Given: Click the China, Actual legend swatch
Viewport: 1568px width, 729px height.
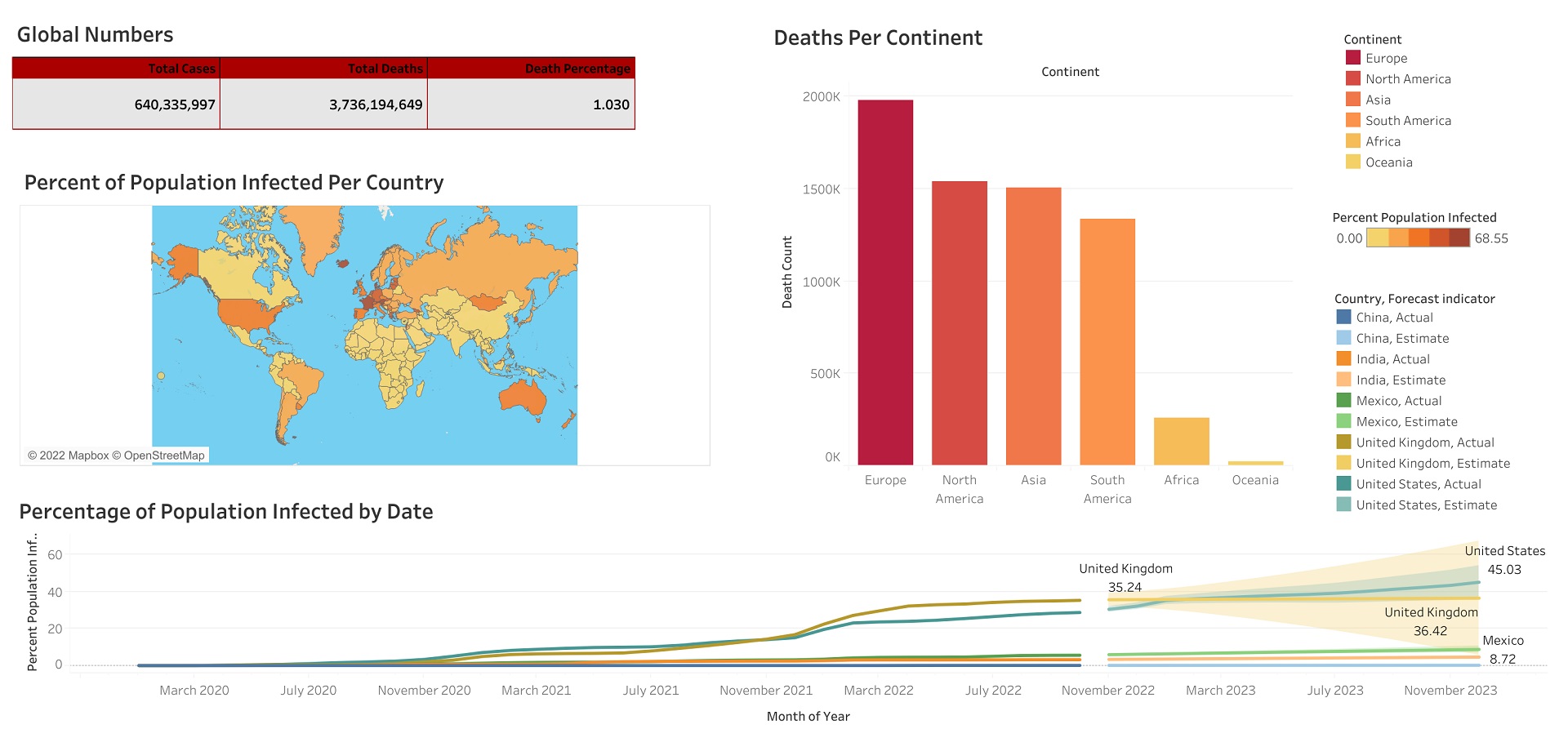Looking at the screenshot, I should pos(1343,318).
